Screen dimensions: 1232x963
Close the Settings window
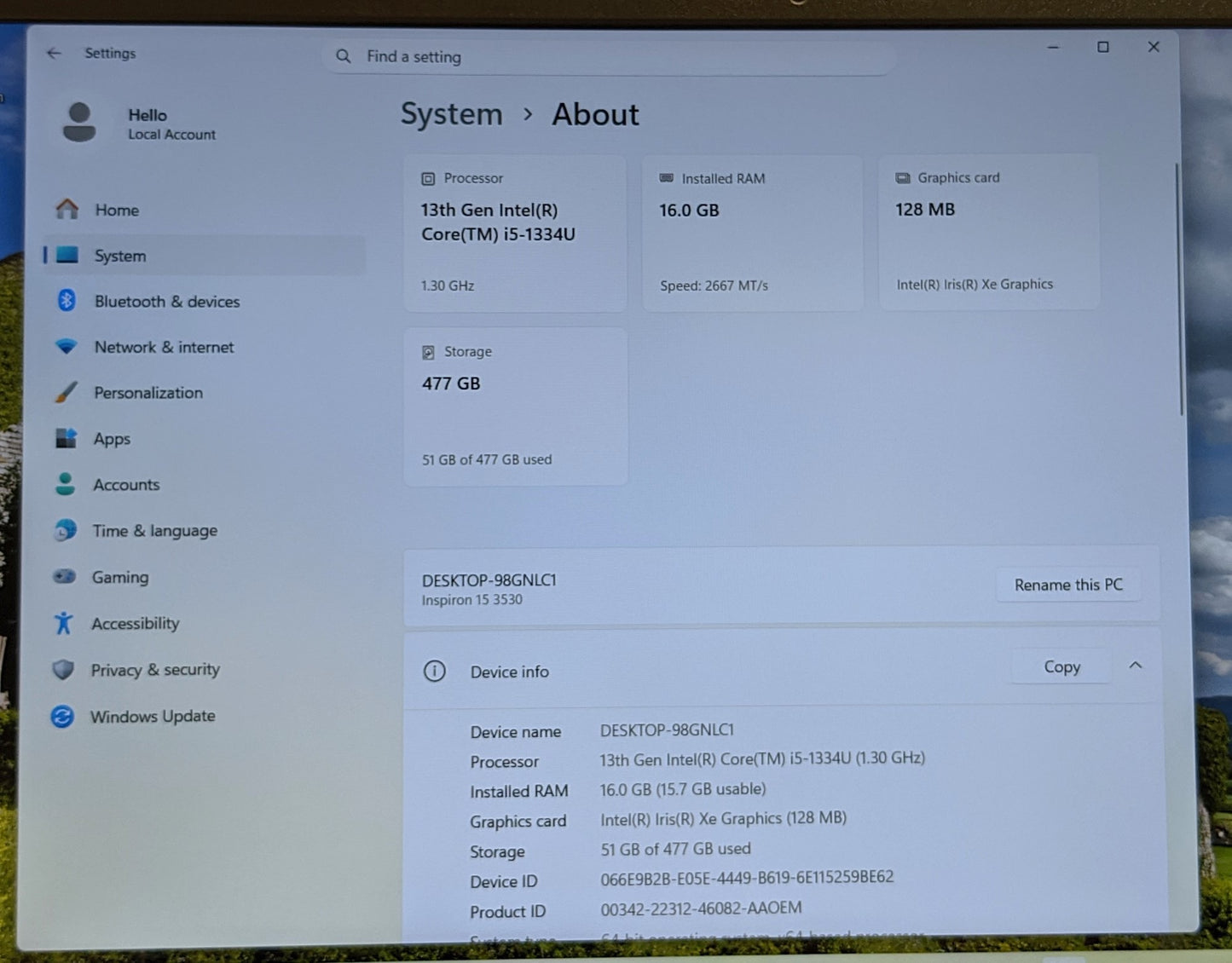(1154, 47)
